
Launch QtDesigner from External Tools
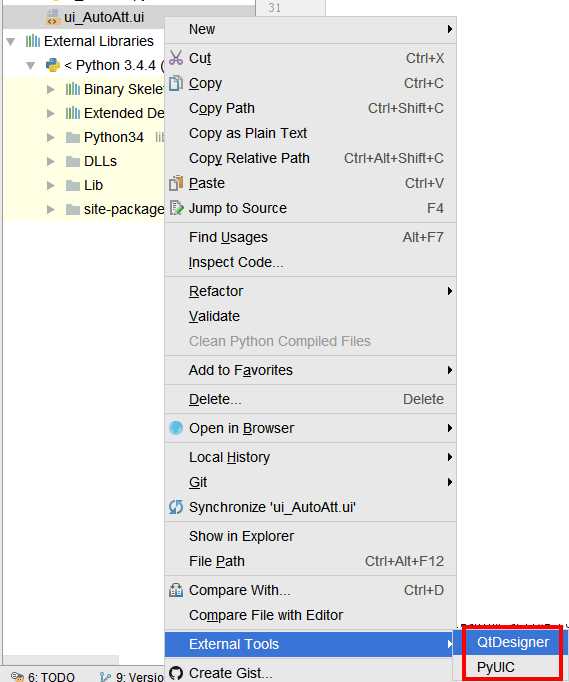pos(513,642)
